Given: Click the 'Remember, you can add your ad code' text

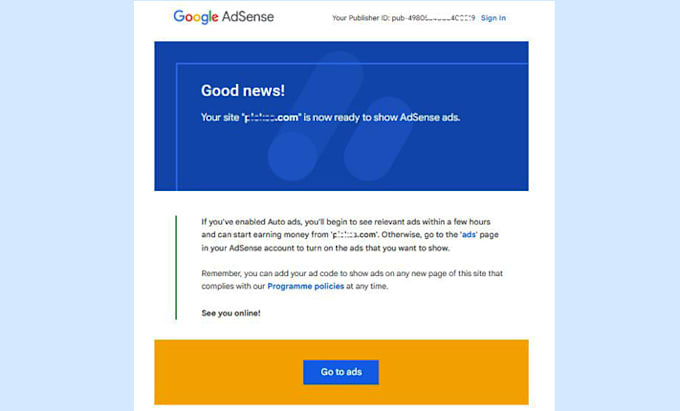Looking at the screenshot, I should click(352, 280).
